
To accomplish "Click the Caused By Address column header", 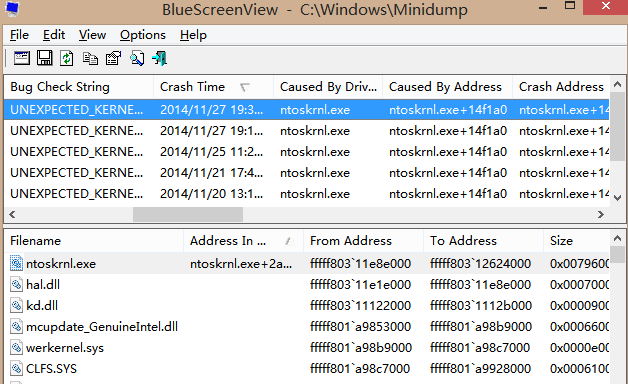I will pyautogui.click(x=447, y=87).
